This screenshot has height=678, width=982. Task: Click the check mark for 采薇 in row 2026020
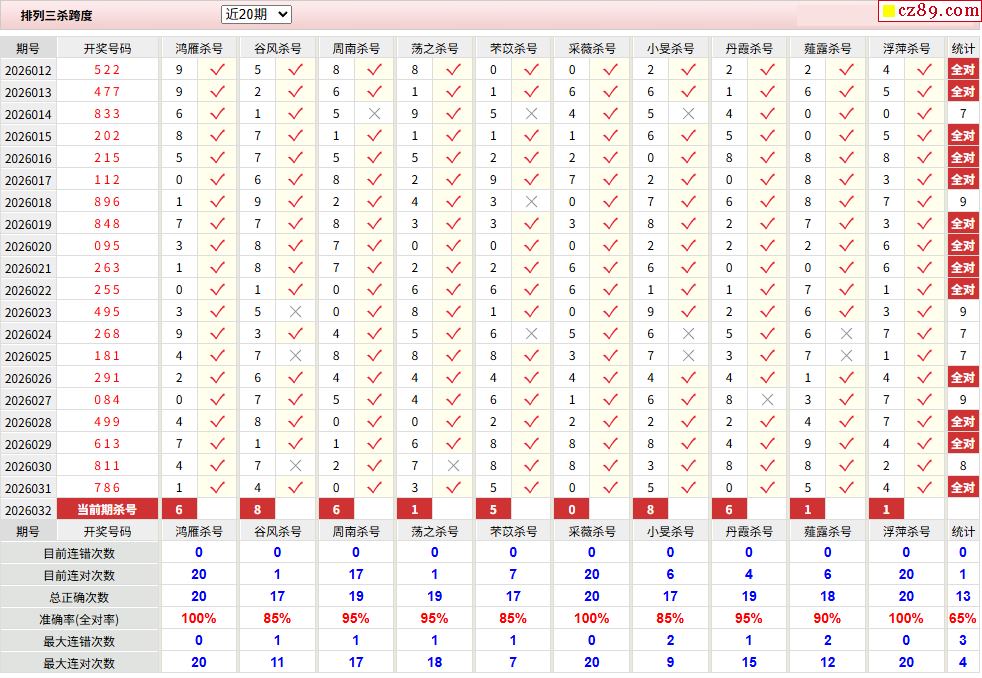[611, 245]
